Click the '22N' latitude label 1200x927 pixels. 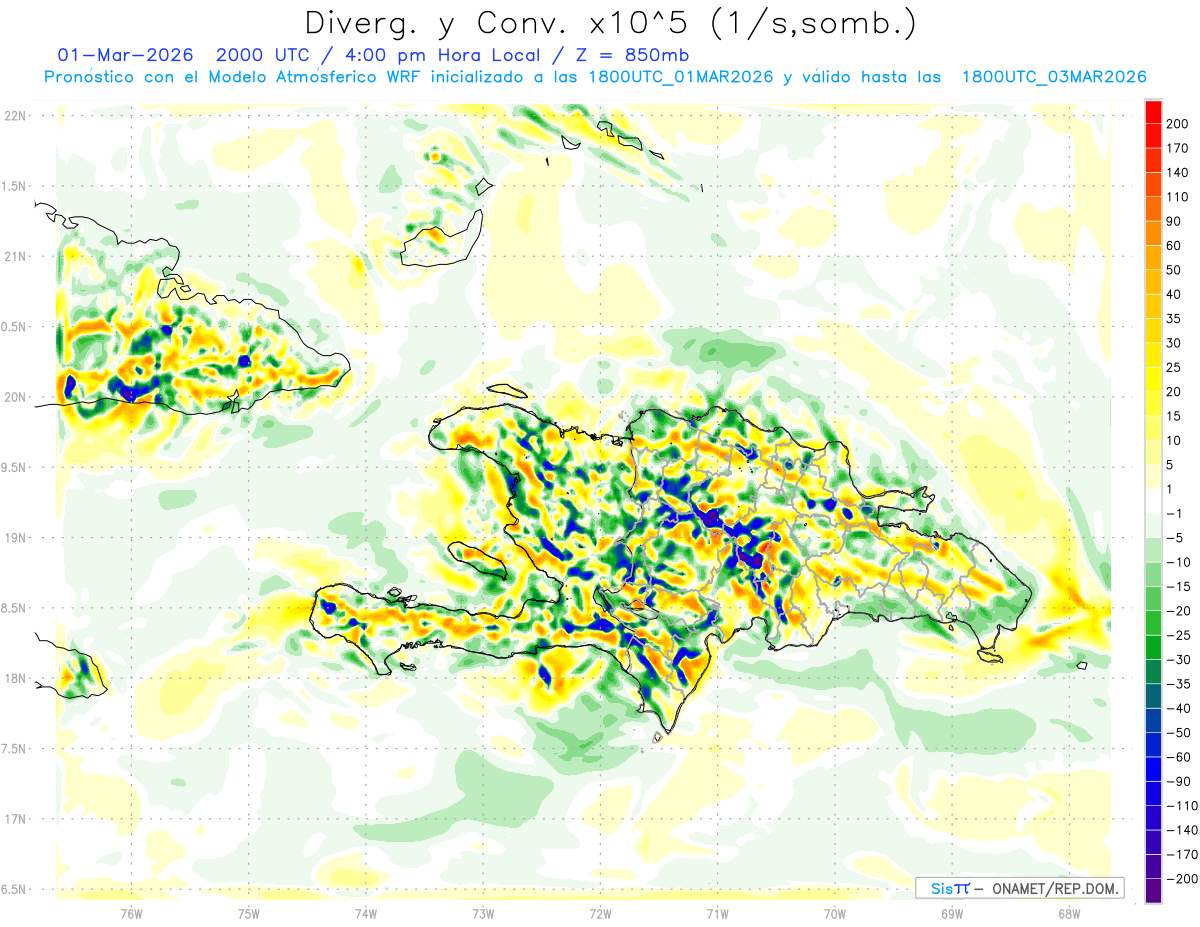(15, 116)
